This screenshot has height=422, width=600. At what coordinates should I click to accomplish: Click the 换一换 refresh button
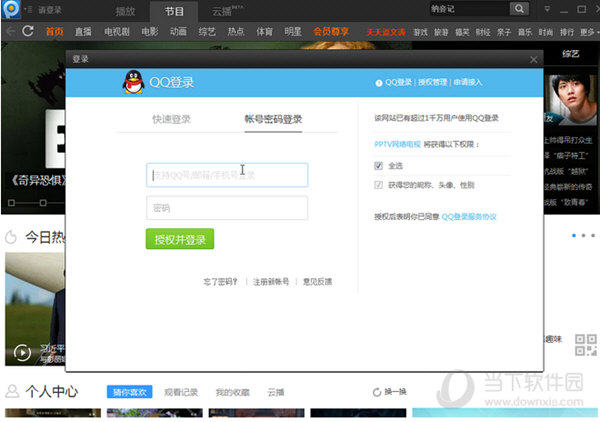[389, 392]
